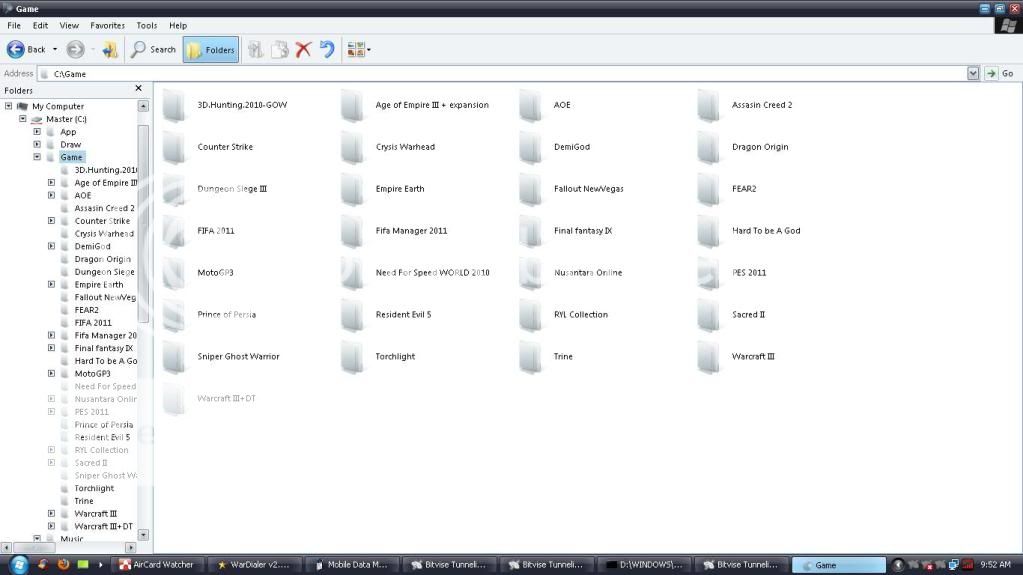Expand Age of Empire III tree node
The height and width of the screenshot is (575, 1023).
(x=52, y=182)
